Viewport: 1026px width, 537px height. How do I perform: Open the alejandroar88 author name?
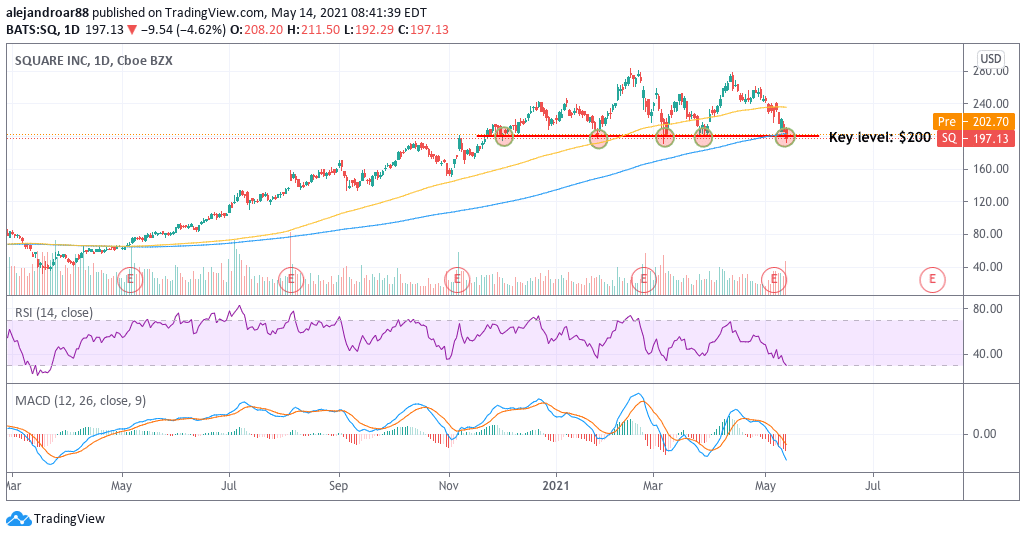click(x=48, y=12)
